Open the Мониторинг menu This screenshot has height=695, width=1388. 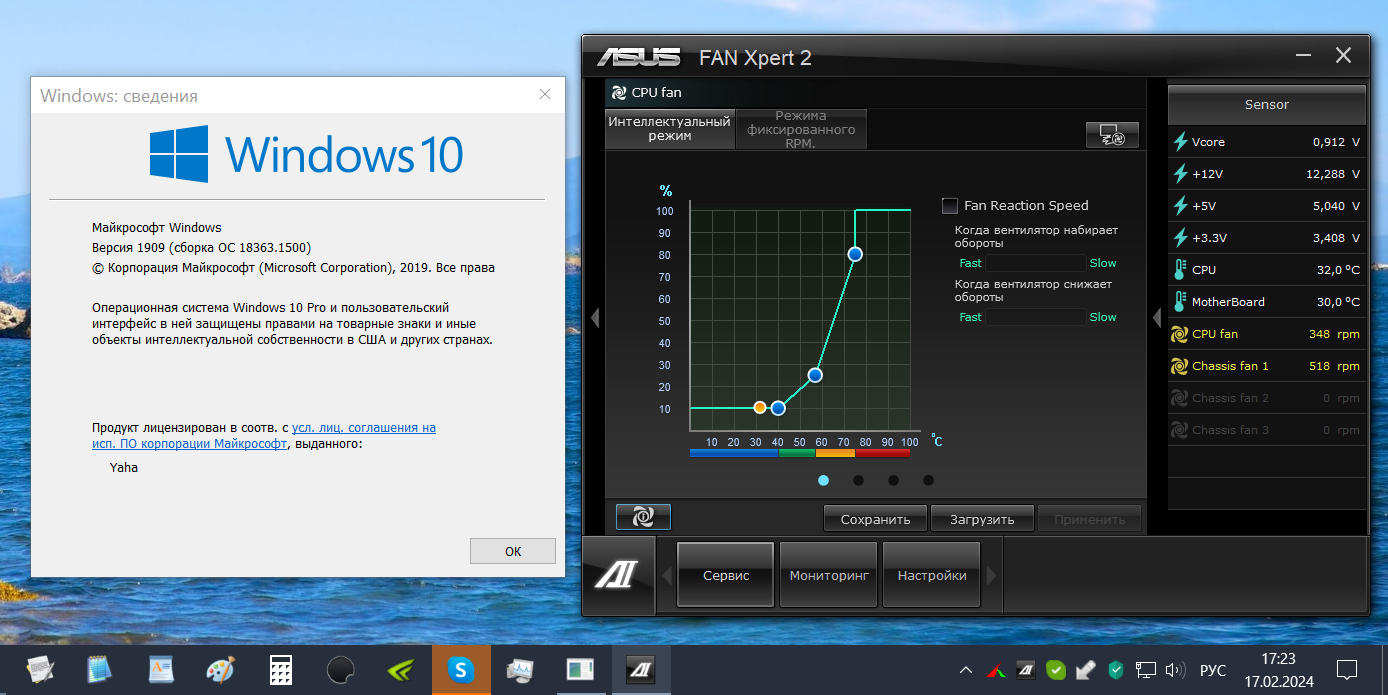pos(828,575)
